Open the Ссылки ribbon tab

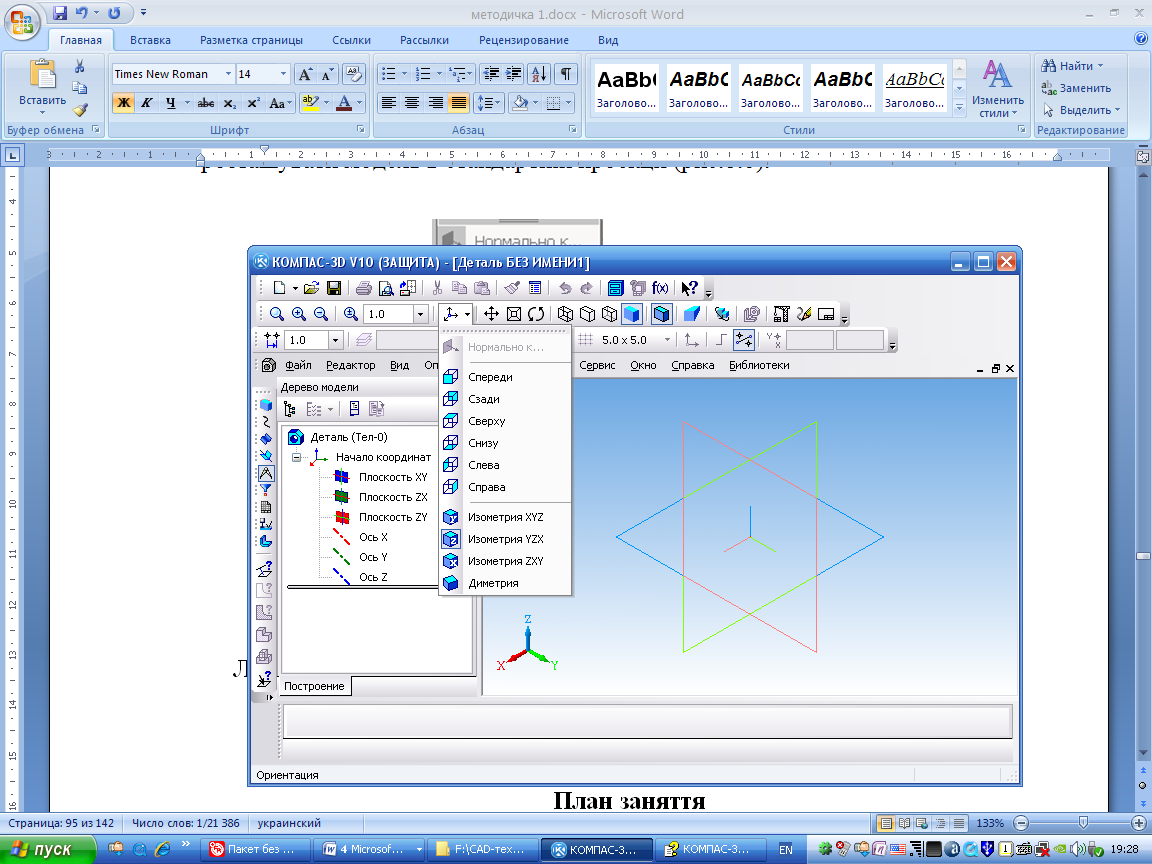click(x=351, y=40)
